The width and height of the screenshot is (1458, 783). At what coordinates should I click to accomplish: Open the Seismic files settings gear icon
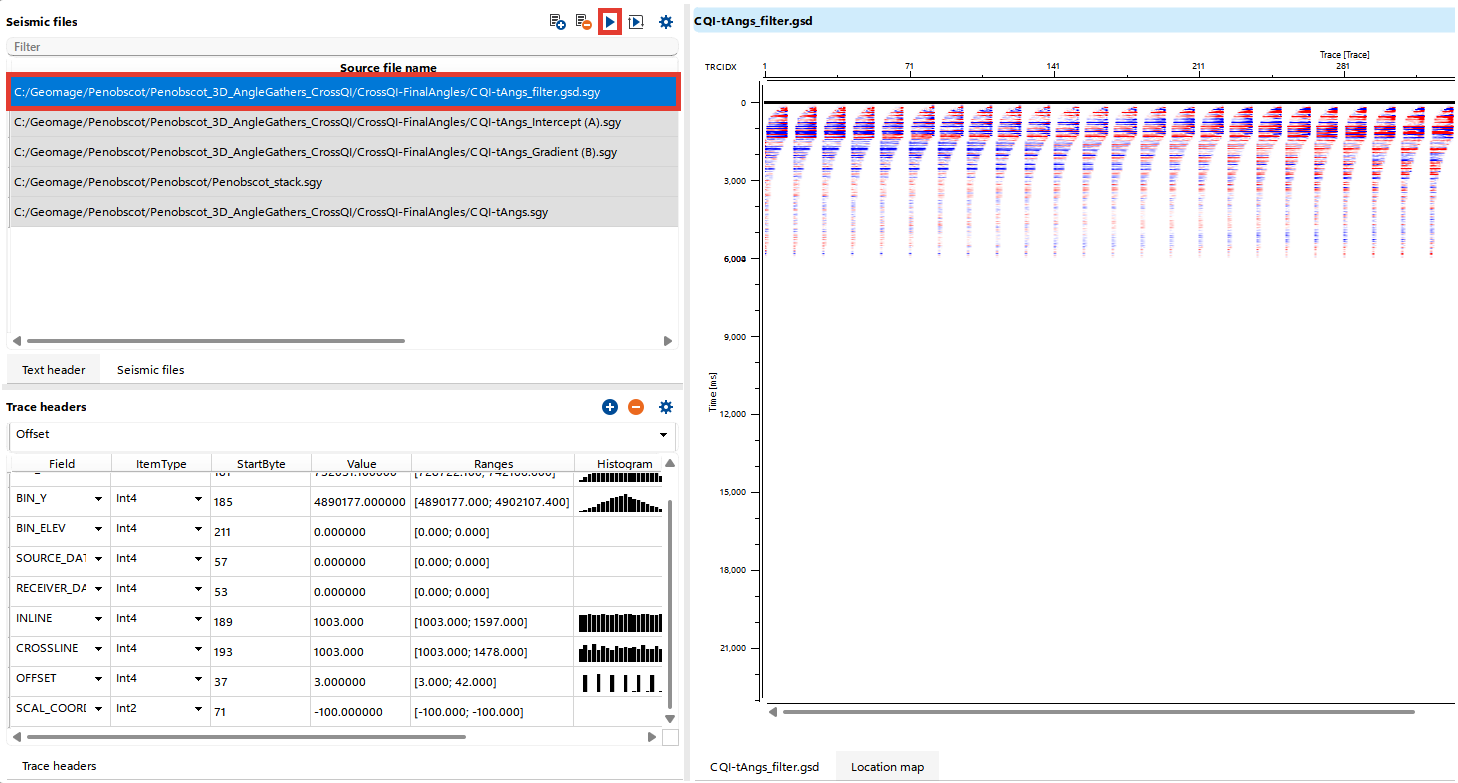[665, 21]
